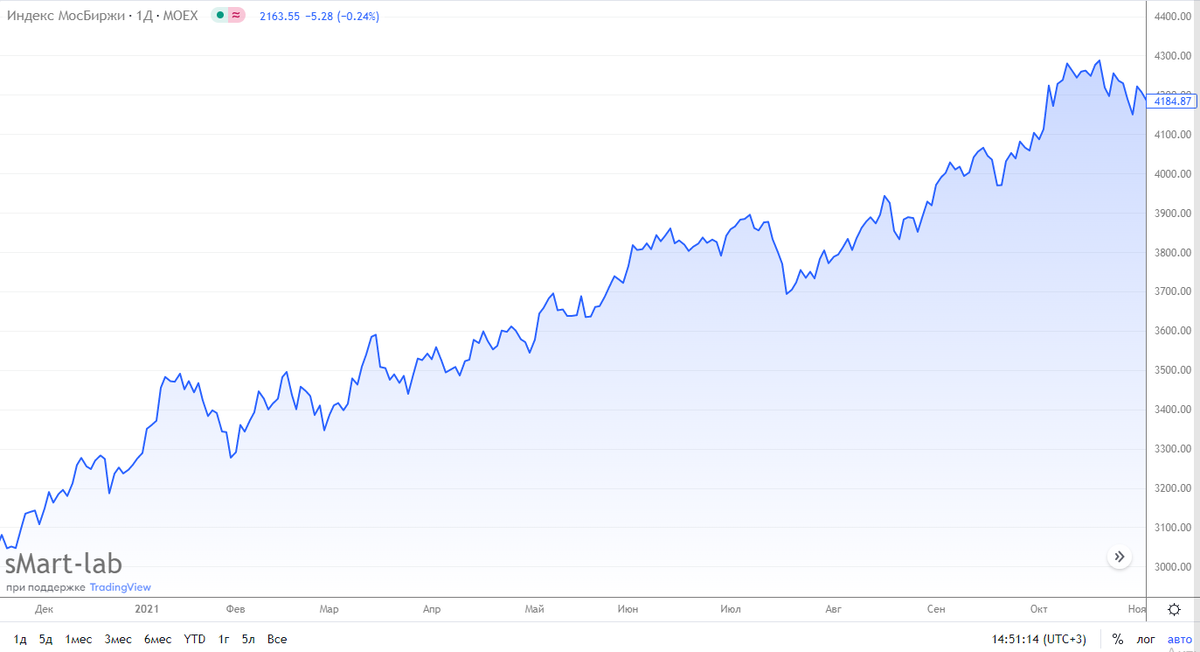The image size is (1200, 652).
Task: Select the 1г time range
Action: coord(224,639)
